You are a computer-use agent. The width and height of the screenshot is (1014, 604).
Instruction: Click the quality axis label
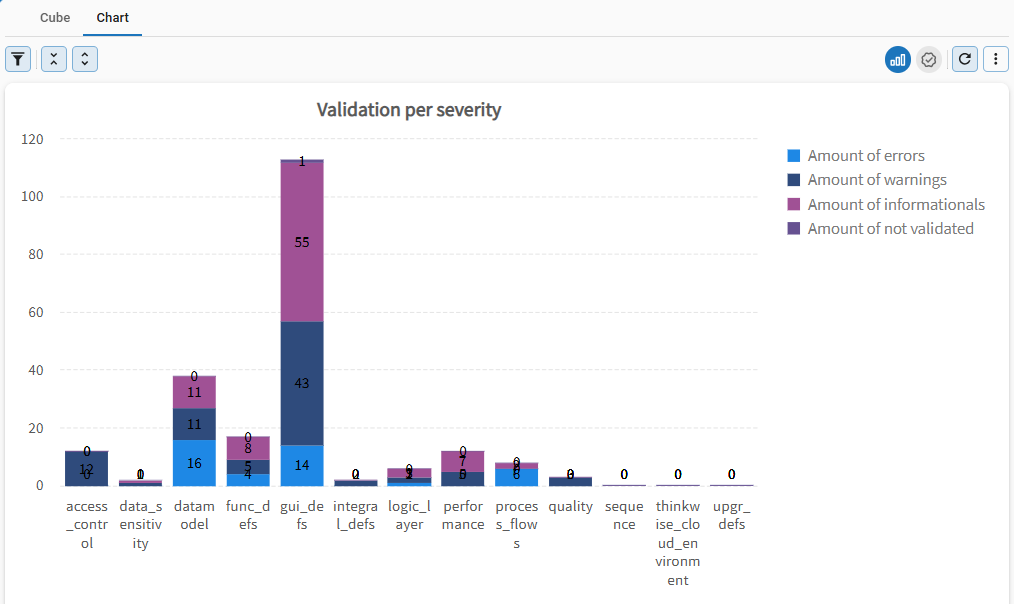pyautogui.click(x=570, y=506)
